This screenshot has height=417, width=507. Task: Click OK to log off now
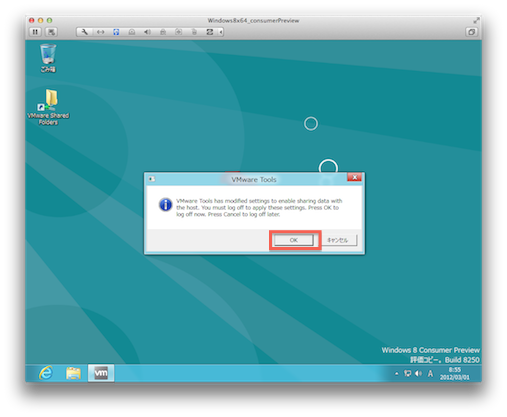coord(294,240)
